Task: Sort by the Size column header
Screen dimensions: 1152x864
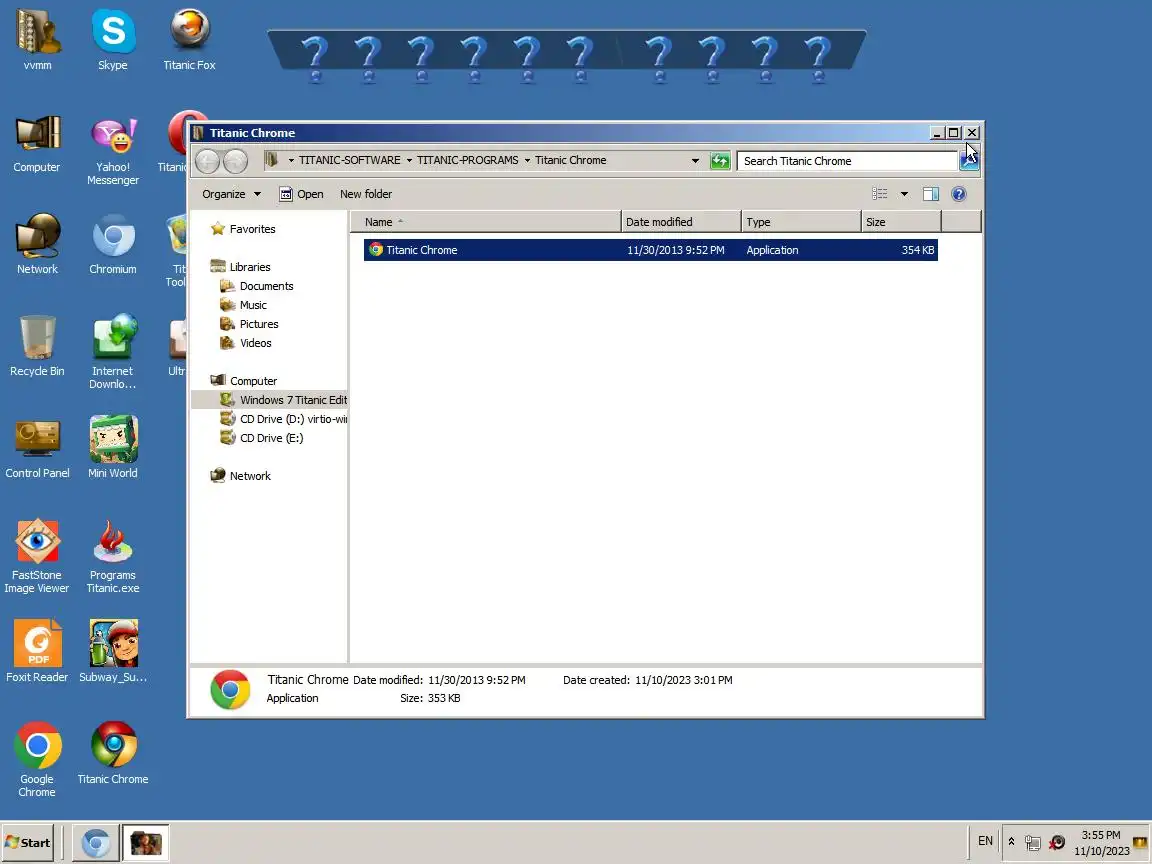Action: click(x=901, y=222)
